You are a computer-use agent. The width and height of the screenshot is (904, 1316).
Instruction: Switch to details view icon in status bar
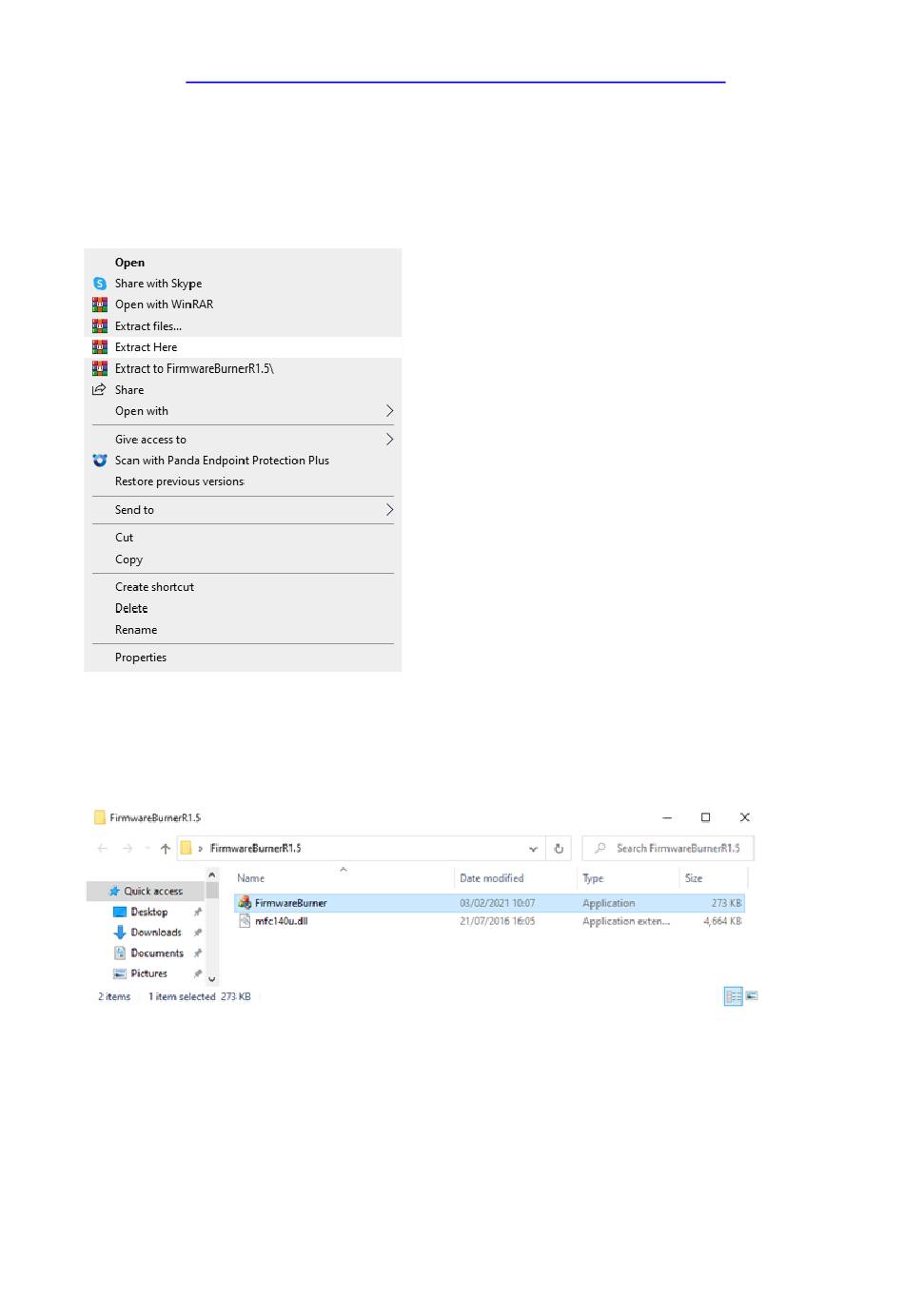(733, 996)
